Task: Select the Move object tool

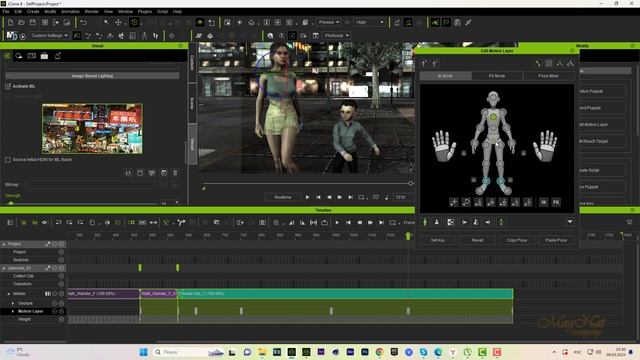Action: pyautogui.click(x=118, y=22)
